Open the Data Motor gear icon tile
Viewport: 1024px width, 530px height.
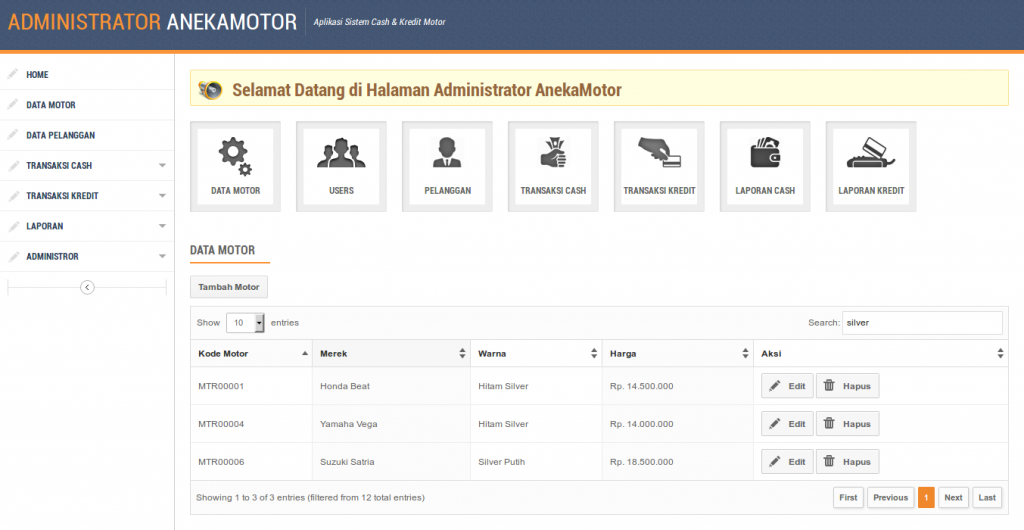(235, 166)
